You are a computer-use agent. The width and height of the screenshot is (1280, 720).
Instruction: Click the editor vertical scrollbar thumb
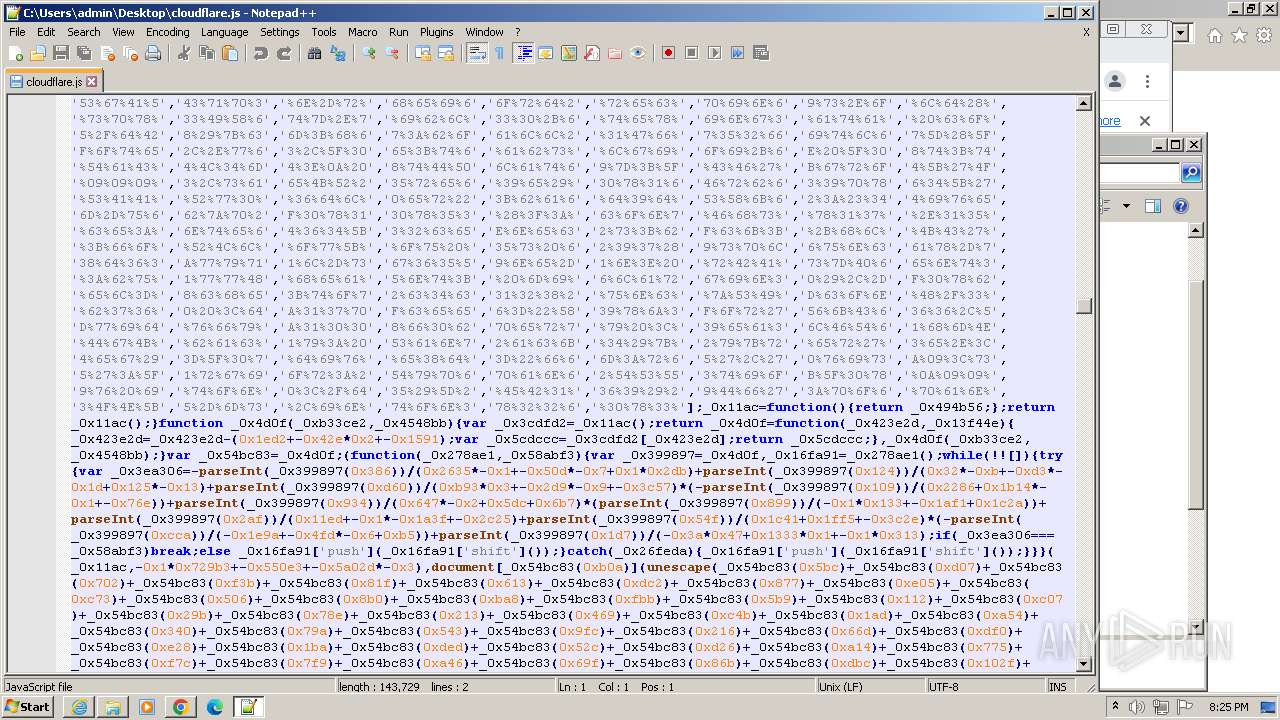[1084, 306]
